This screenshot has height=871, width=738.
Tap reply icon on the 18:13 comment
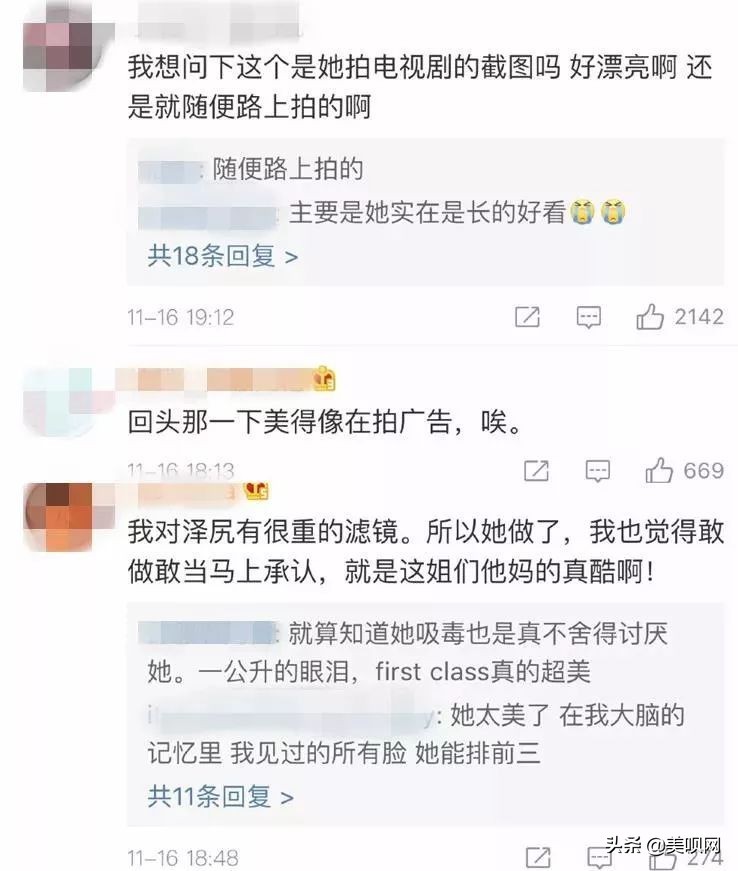point(598,472)
